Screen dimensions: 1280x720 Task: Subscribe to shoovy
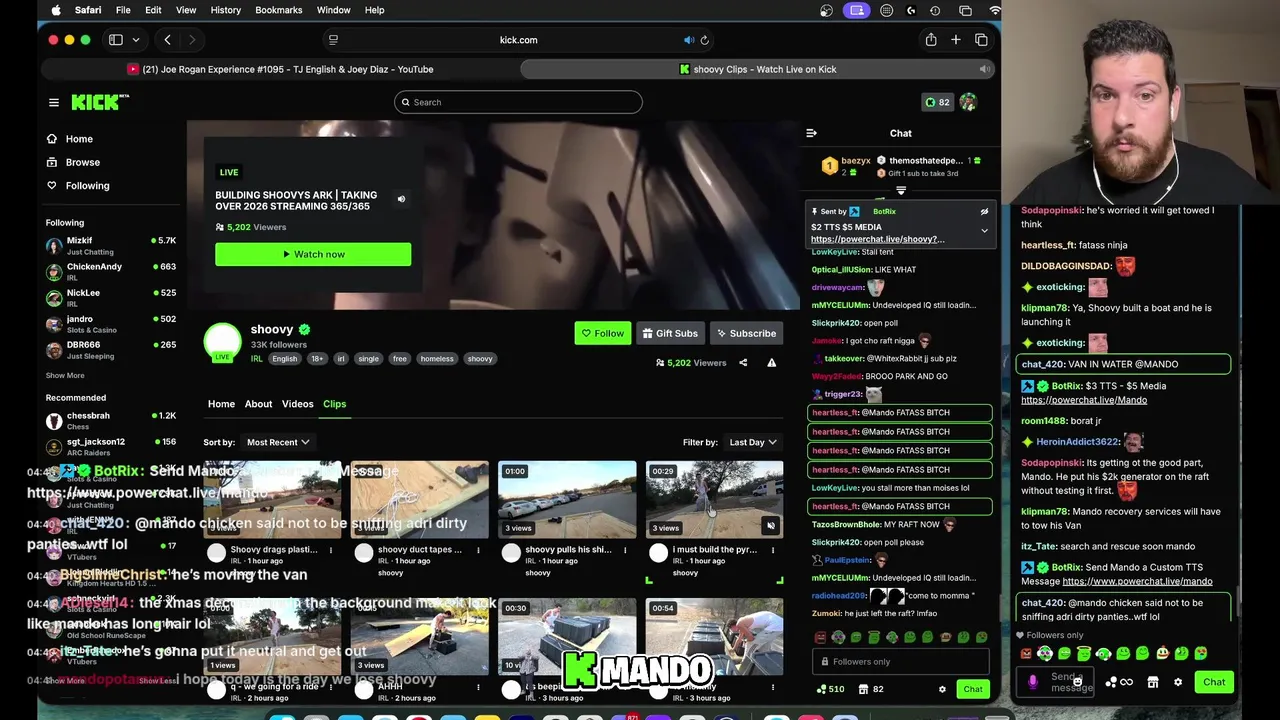click(745, 333)
